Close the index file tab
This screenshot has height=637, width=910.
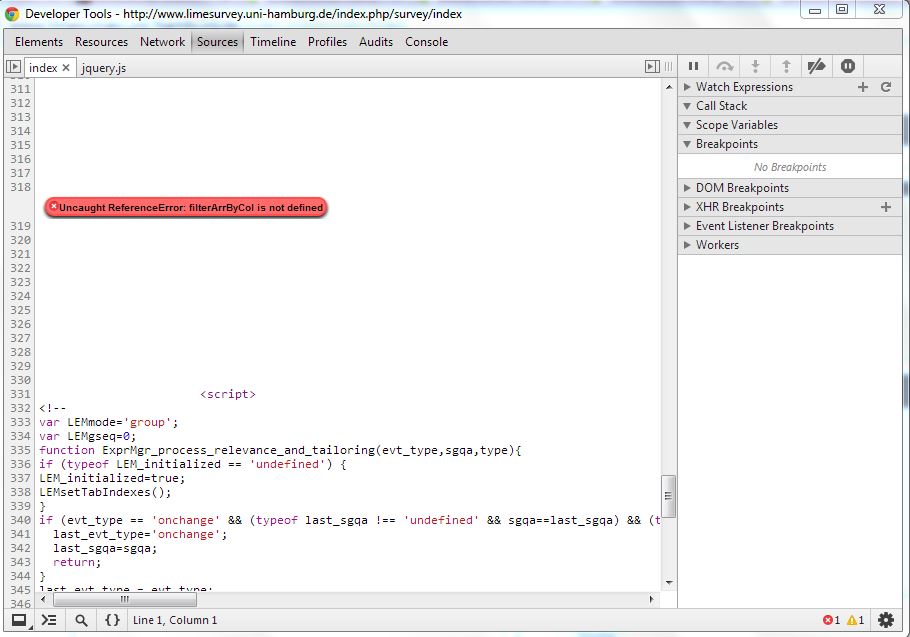click(66, 68)
